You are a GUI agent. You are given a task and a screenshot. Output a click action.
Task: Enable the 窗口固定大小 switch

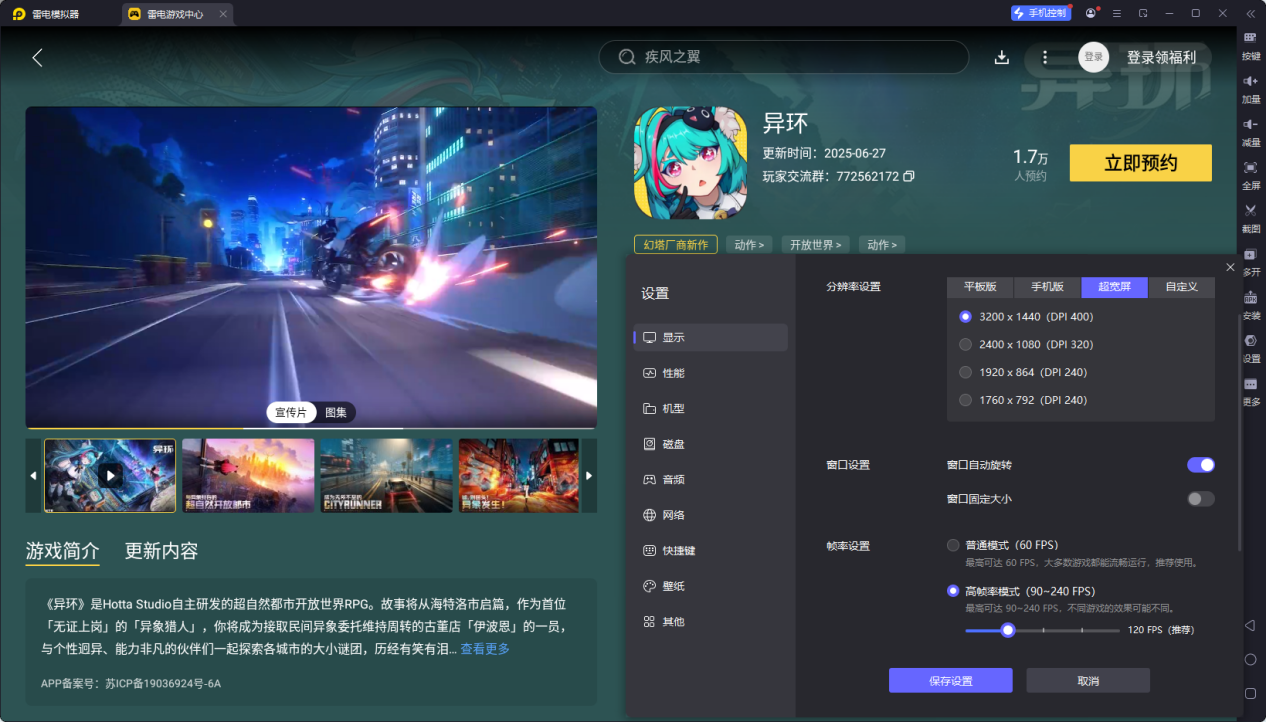click(1200, 499)
